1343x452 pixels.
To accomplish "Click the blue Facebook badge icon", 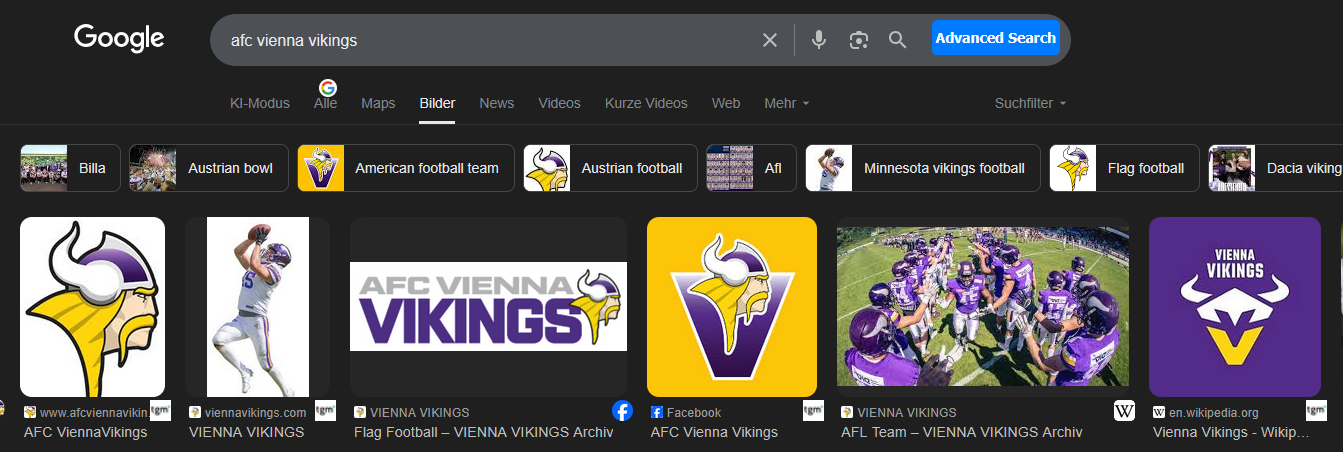I will click(622, 410).
